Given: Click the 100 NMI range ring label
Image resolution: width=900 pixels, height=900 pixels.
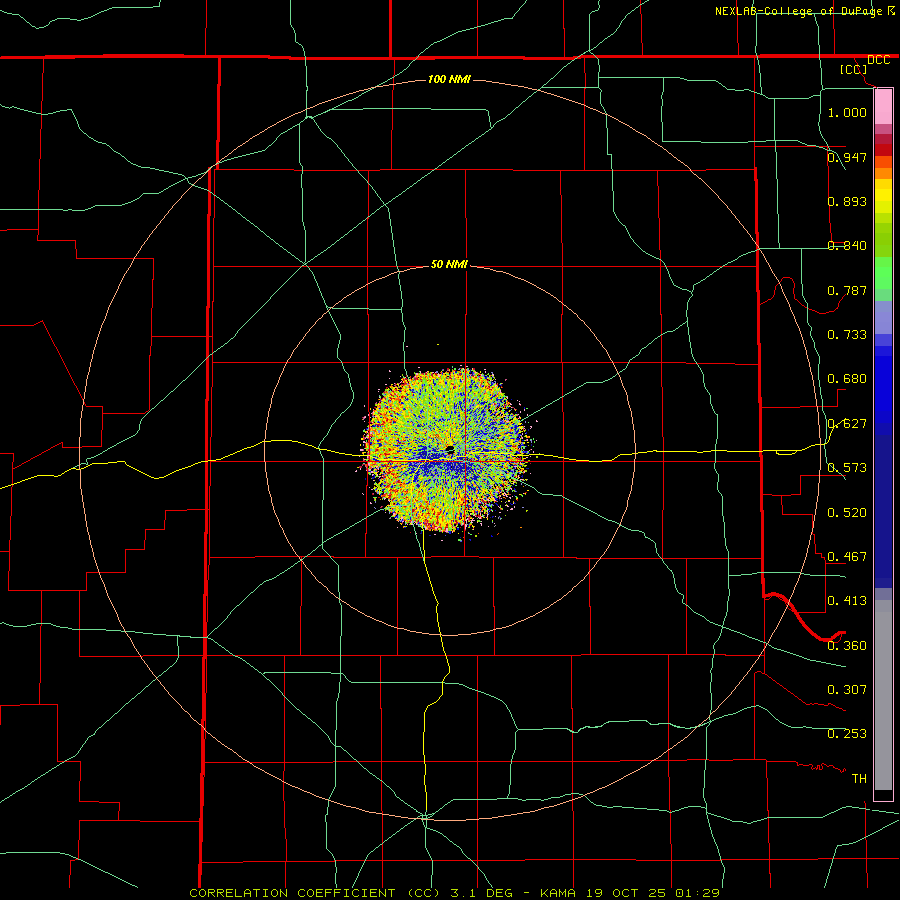Looking at the screenshot, I should click(449, 79).
